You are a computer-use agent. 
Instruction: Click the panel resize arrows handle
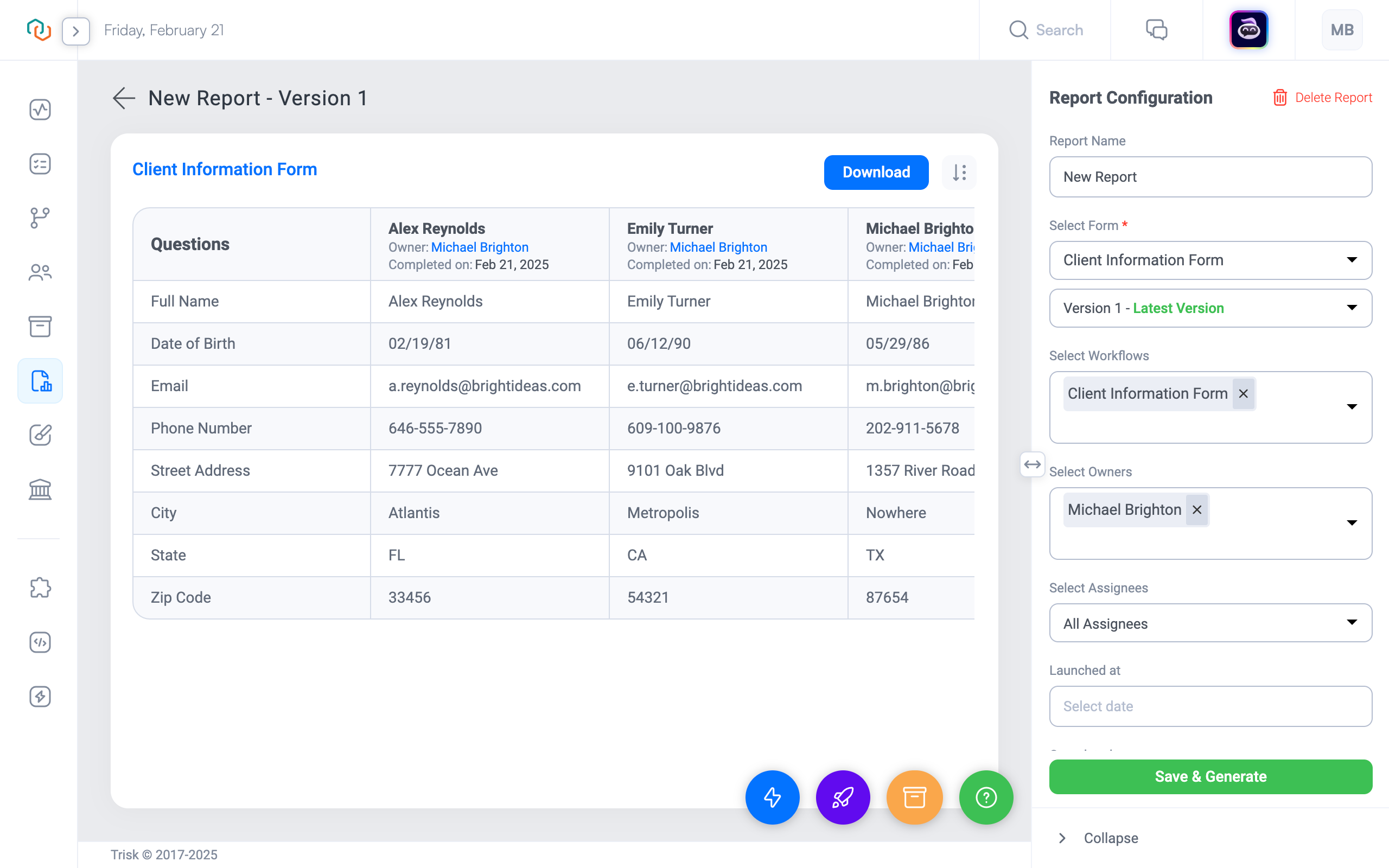[1032, 464]
